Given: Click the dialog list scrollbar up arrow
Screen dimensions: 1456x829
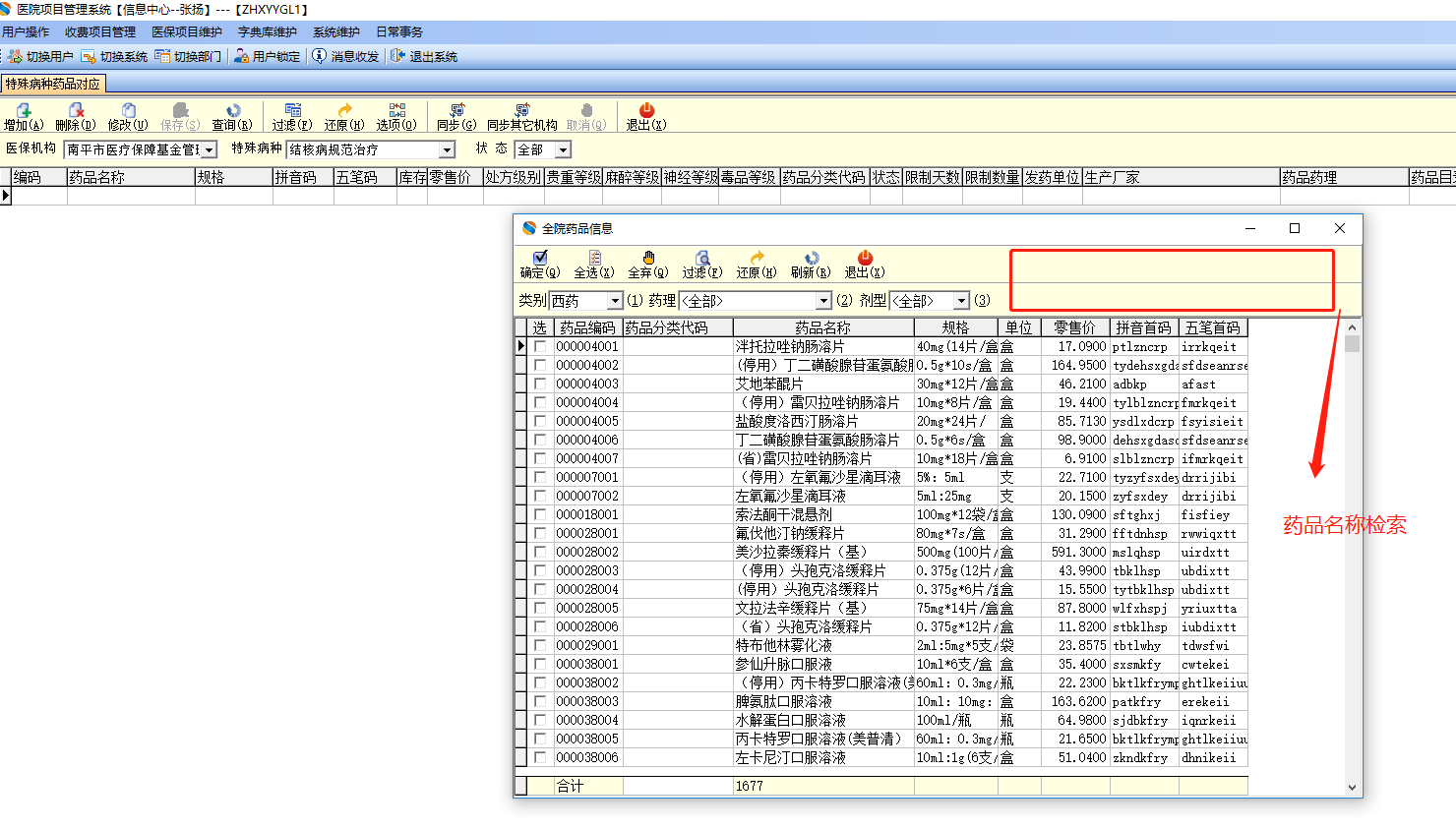Looking at the screenshot, I should (1353, 326).
